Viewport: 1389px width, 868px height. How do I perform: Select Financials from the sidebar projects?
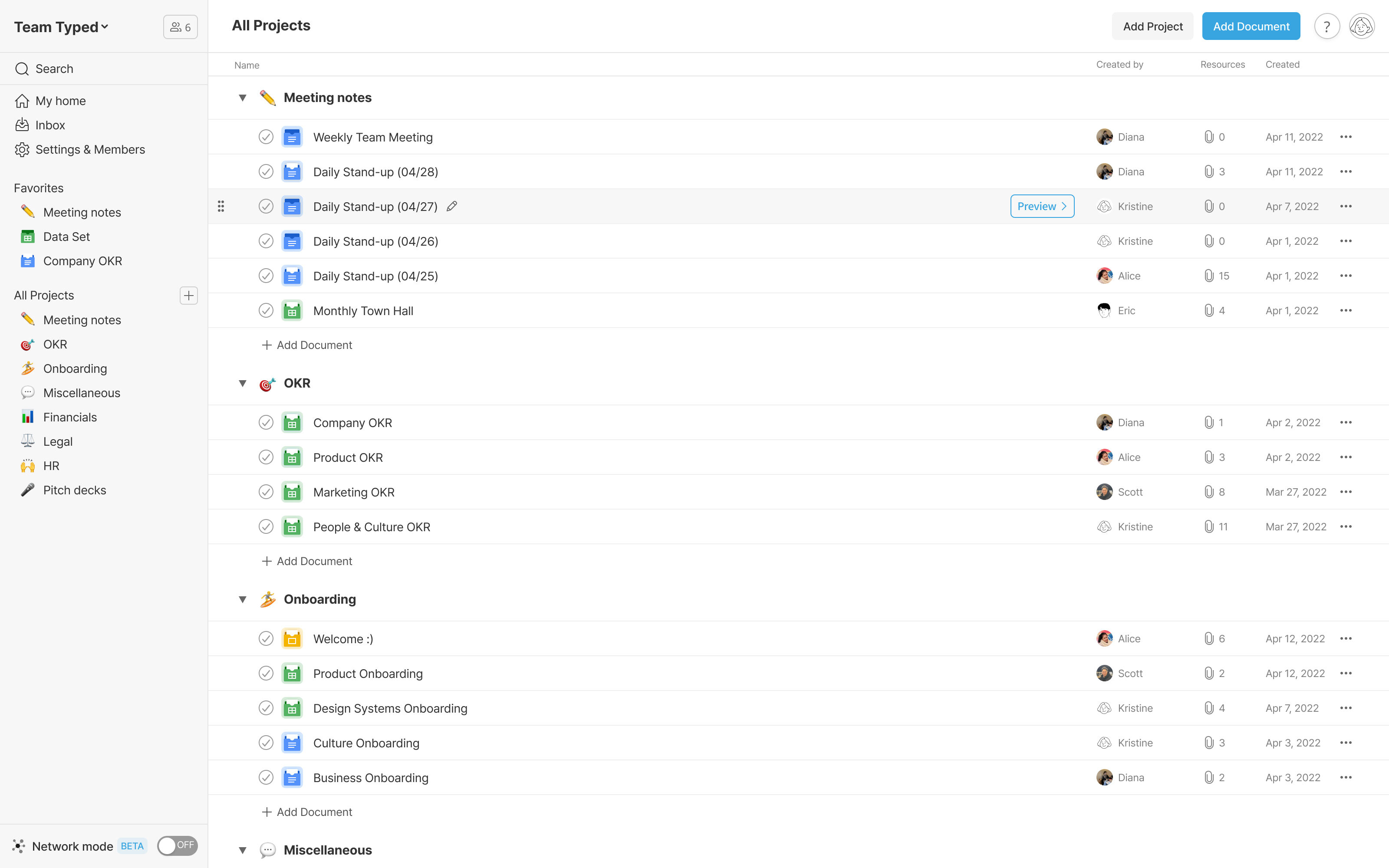[70, 417]
